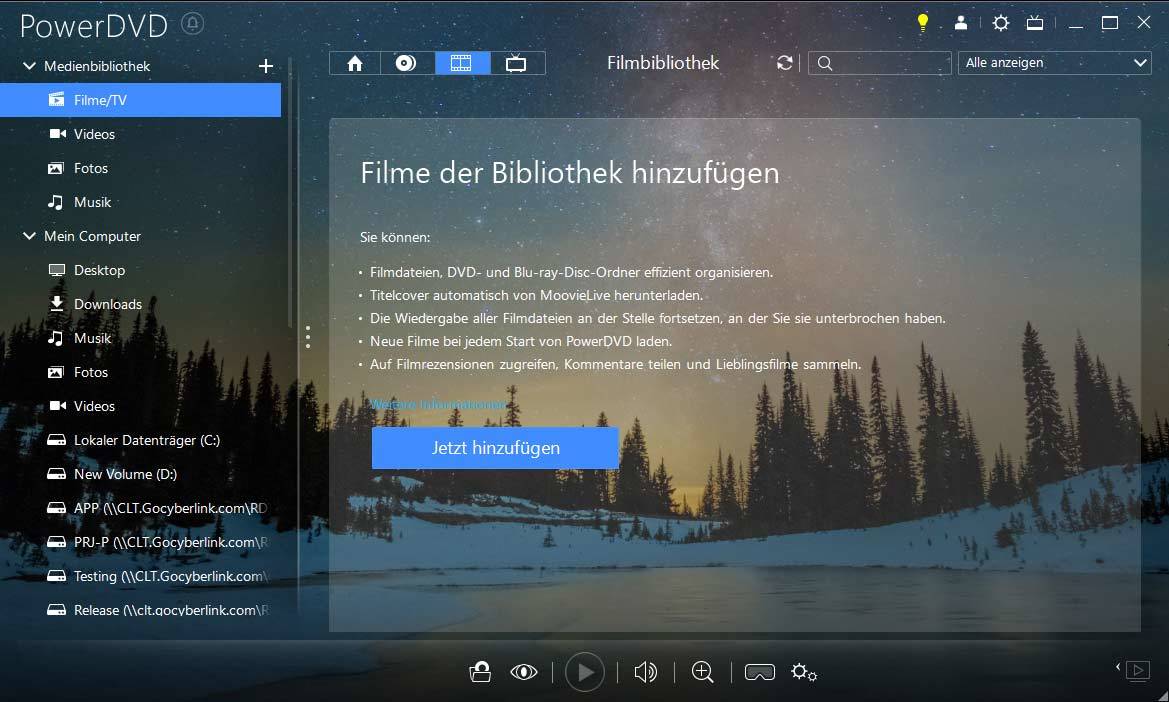Open playback settings gears icon
The width and height of the screenshot is (1169, 702).
[804, 672]
